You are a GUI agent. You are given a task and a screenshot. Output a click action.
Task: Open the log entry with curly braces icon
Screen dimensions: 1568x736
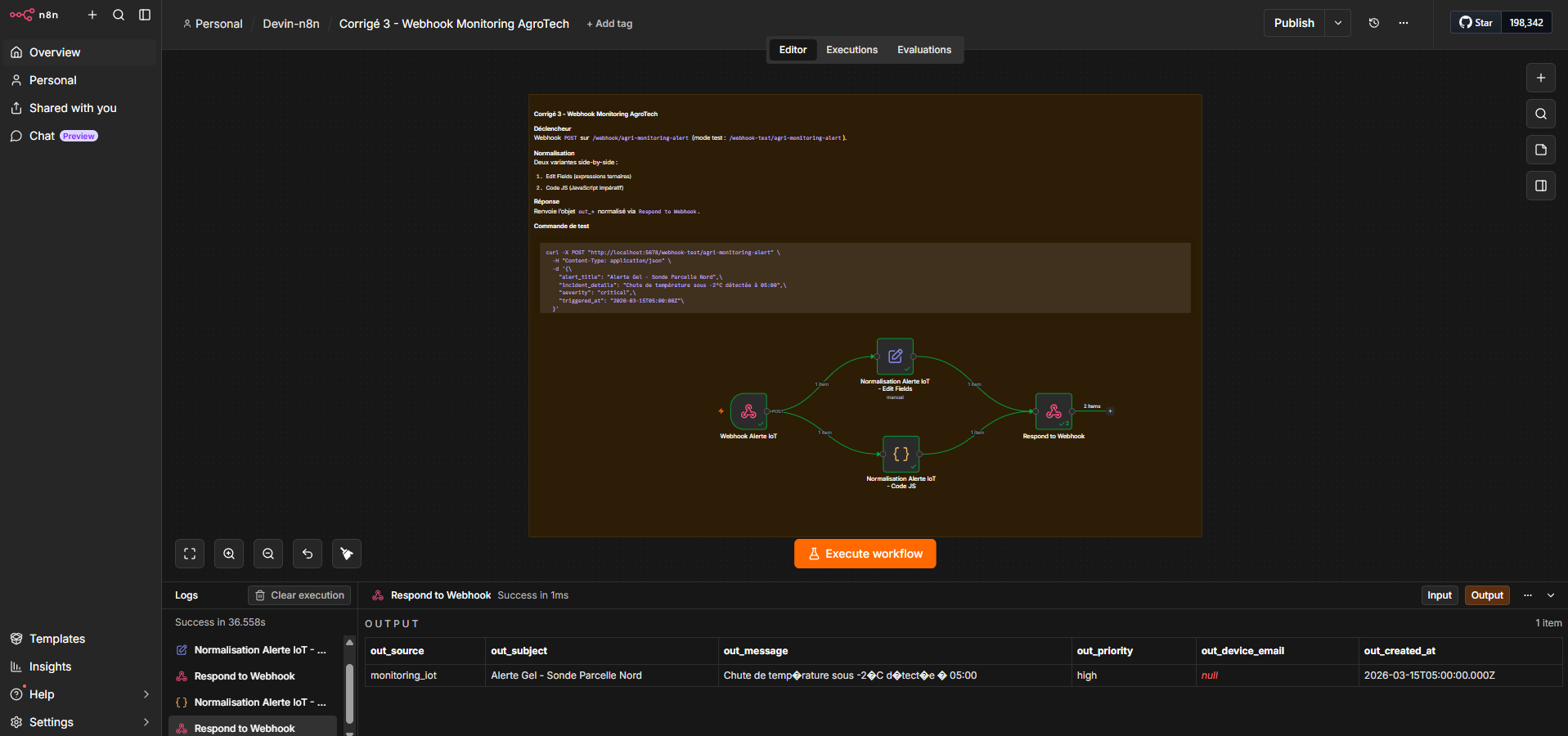[253, 702]
